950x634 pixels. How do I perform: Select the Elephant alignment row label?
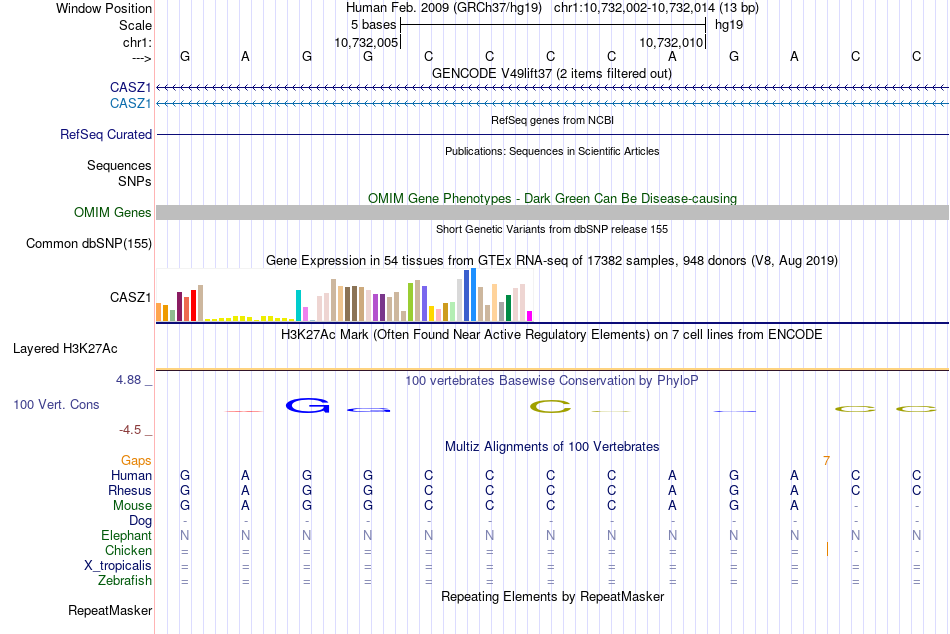(127, 536)
